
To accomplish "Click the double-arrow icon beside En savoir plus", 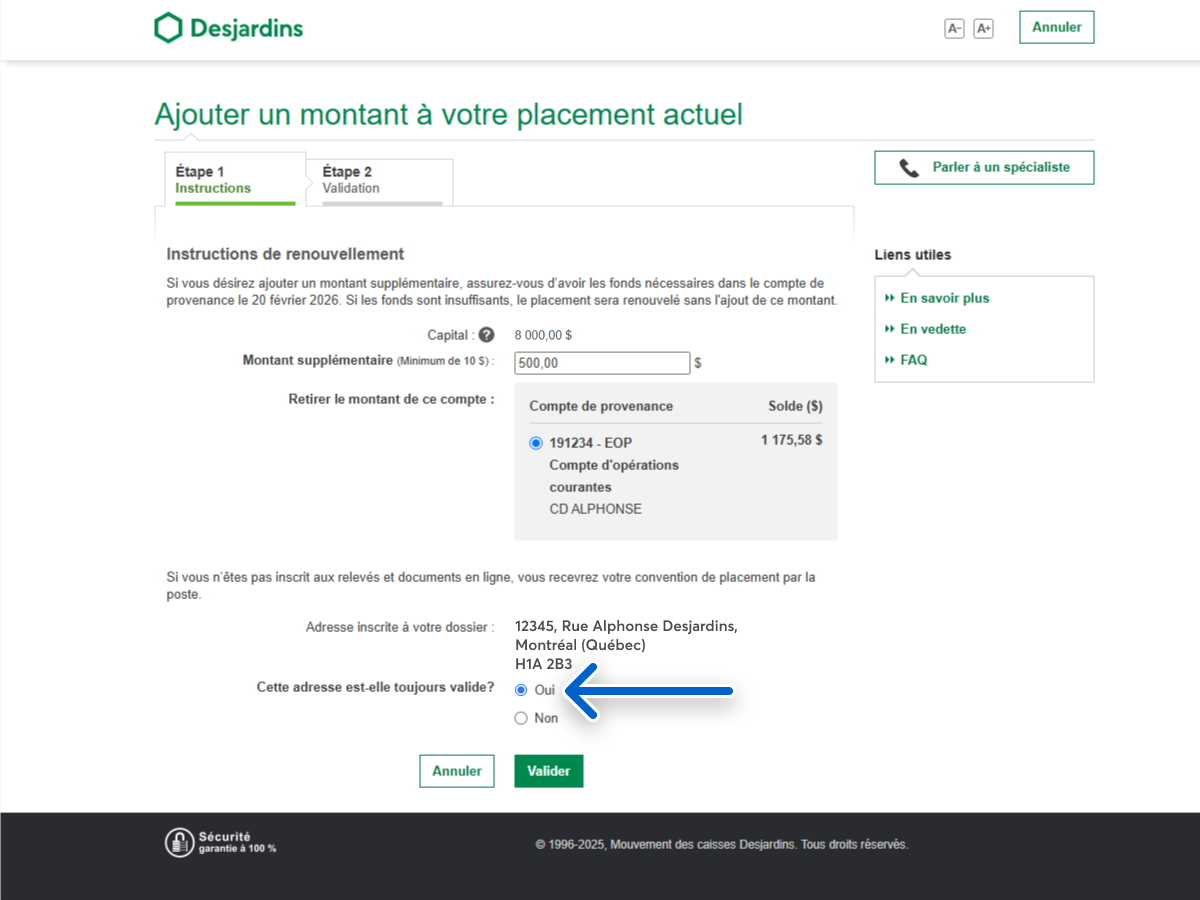I will click(x=889, y=298).
